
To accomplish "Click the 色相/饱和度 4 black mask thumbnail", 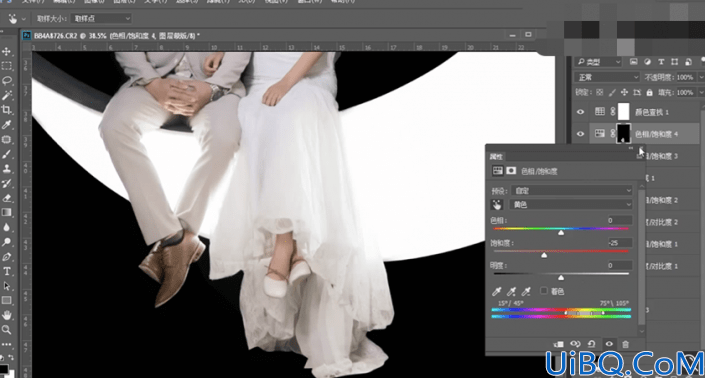I will [624, 134].
